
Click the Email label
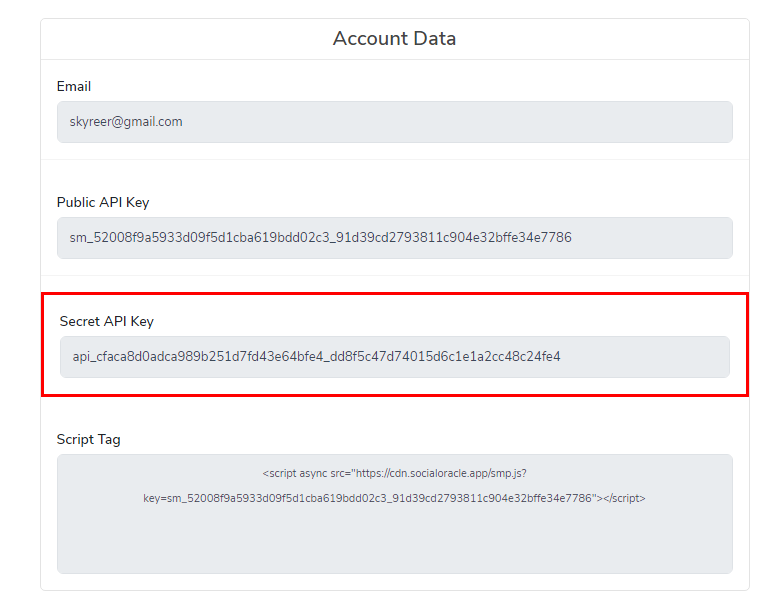tap(74, 86)
